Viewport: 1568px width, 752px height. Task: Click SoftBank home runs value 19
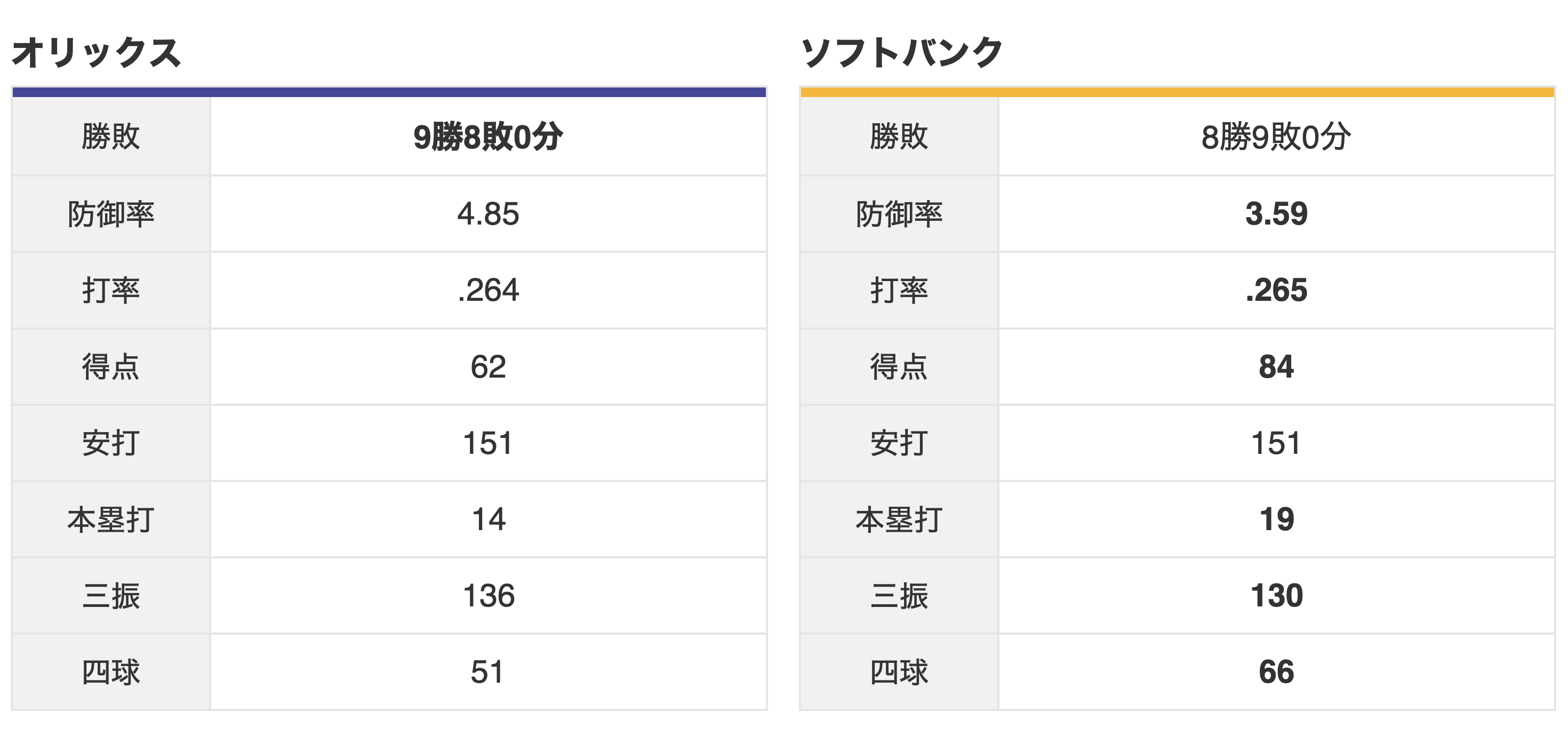click(x=1276, y=519)
